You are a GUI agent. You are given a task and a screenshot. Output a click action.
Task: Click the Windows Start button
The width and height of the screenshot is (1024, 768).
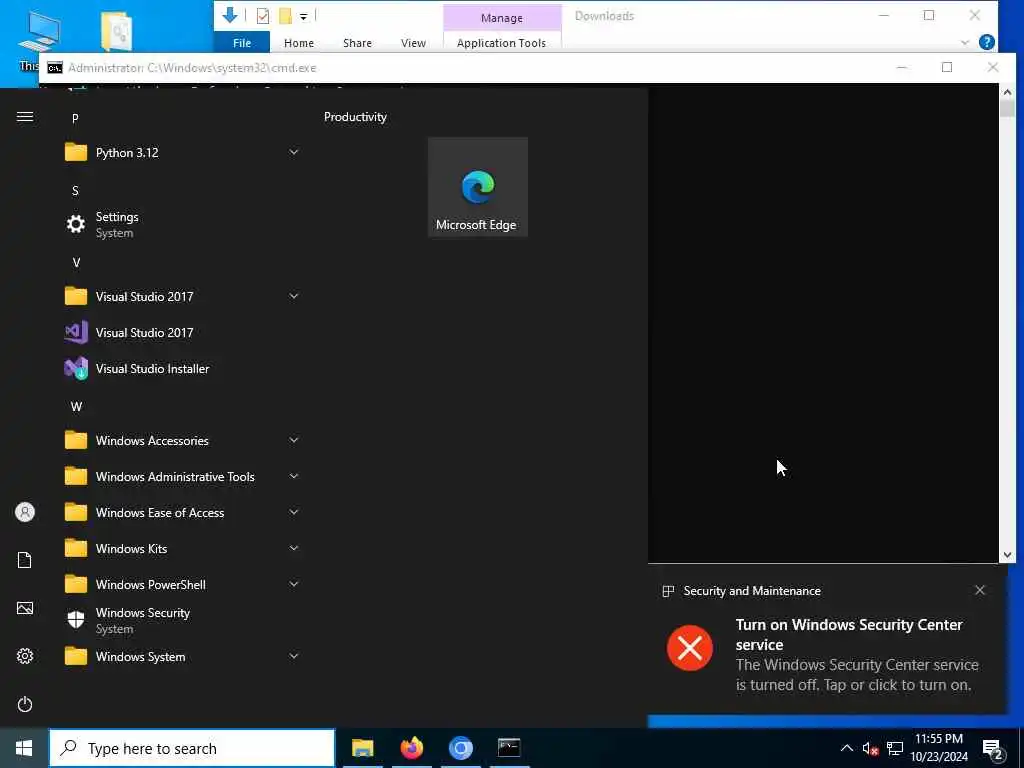[x=24, y=748]
